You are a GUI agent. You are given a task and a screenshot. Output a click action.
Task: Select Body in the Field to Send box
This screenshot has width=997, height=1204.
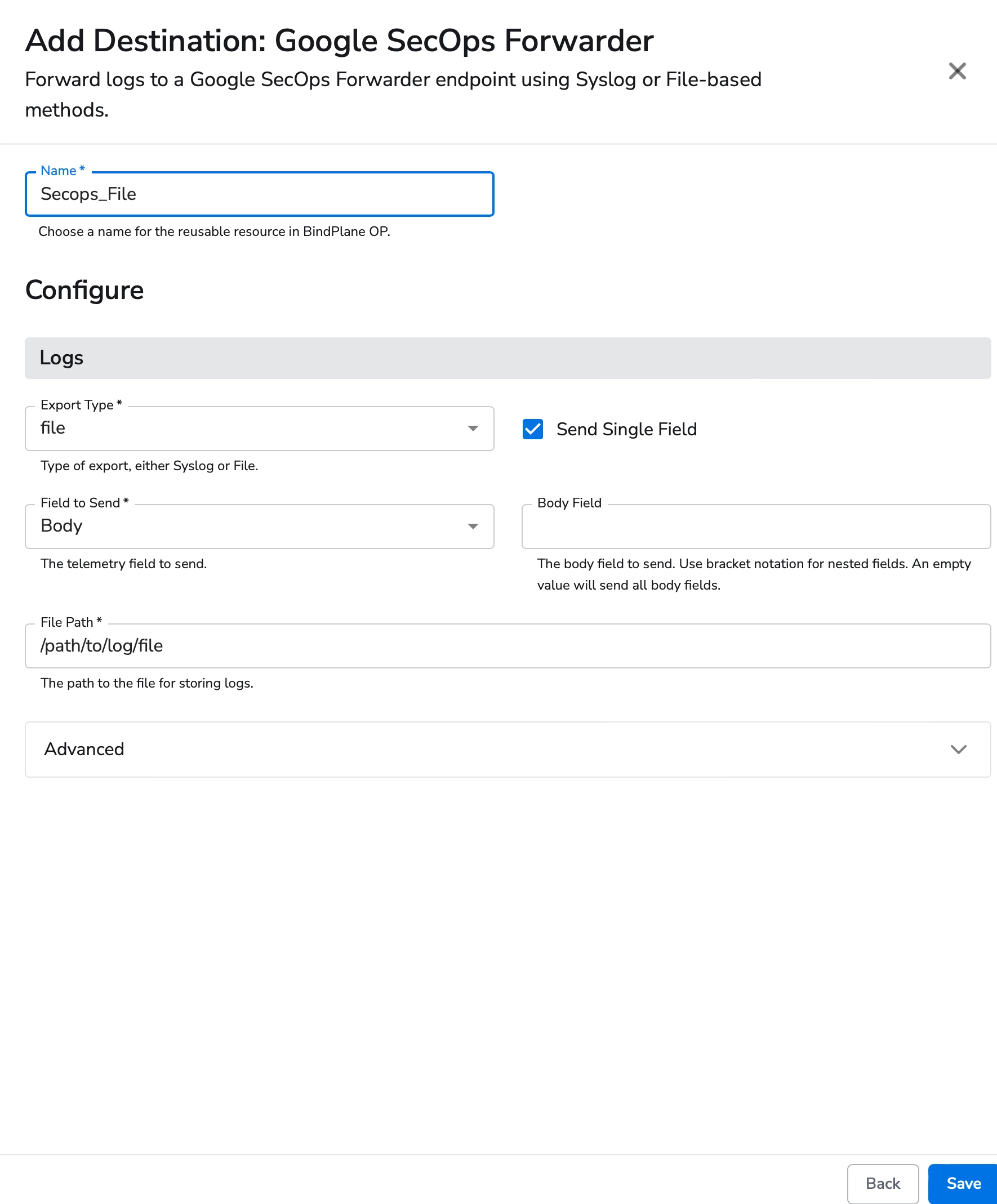pyautogui.click(x=61, y=526)
